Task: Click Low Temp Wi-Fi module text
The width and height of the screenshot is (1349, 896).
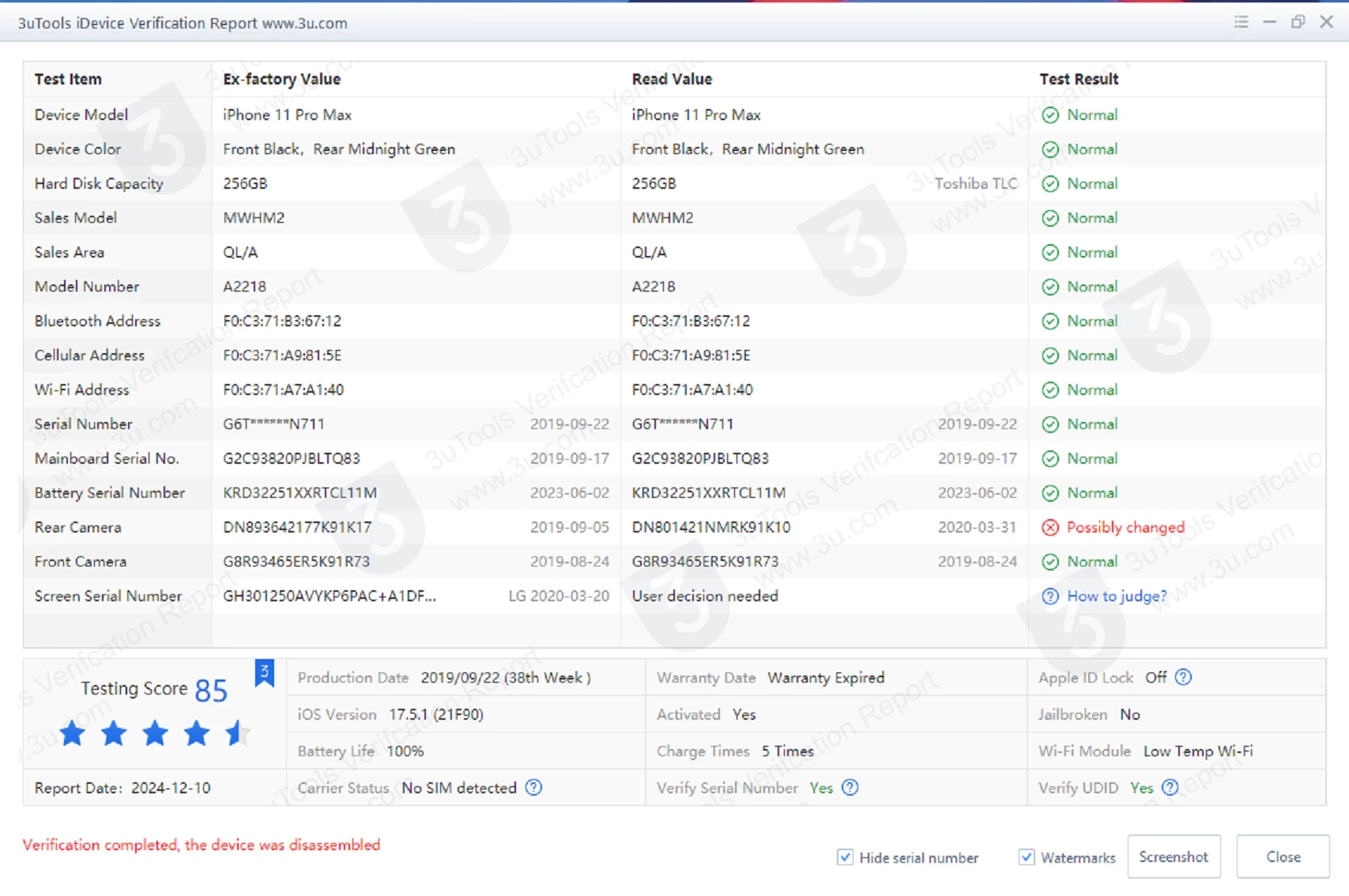Action: [1198, 751]
